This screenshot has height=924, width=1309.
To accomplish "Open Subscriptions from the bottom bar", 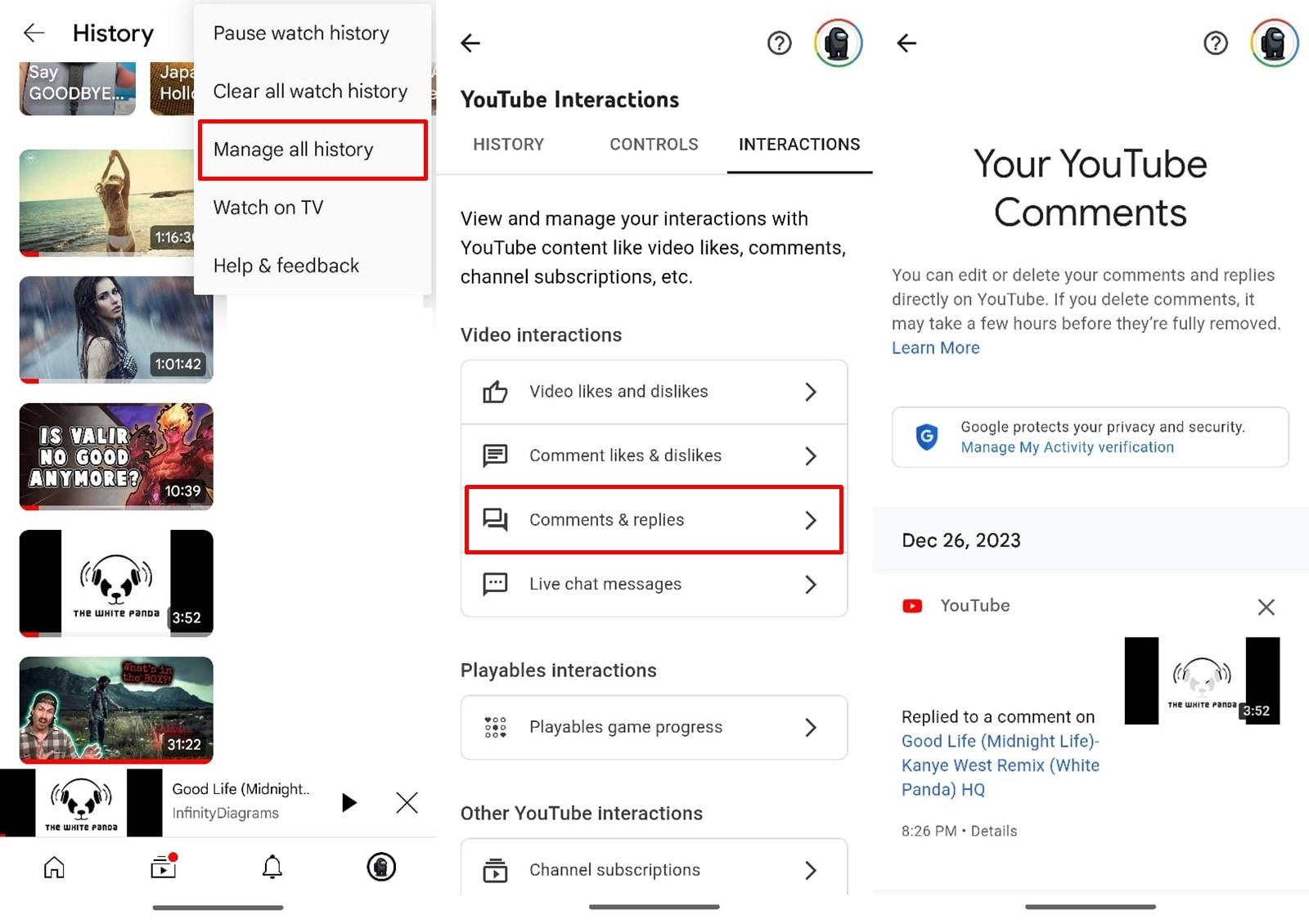I will (x=162, y=868).
